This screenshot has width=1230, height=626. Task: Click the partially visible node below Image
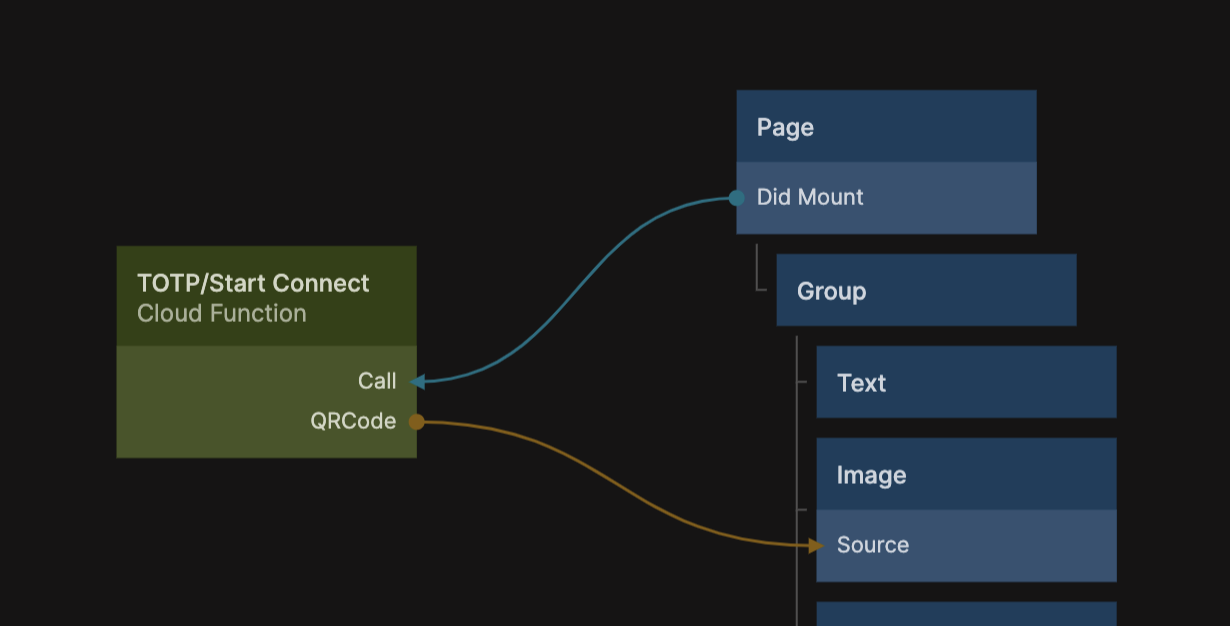[966, 613]
